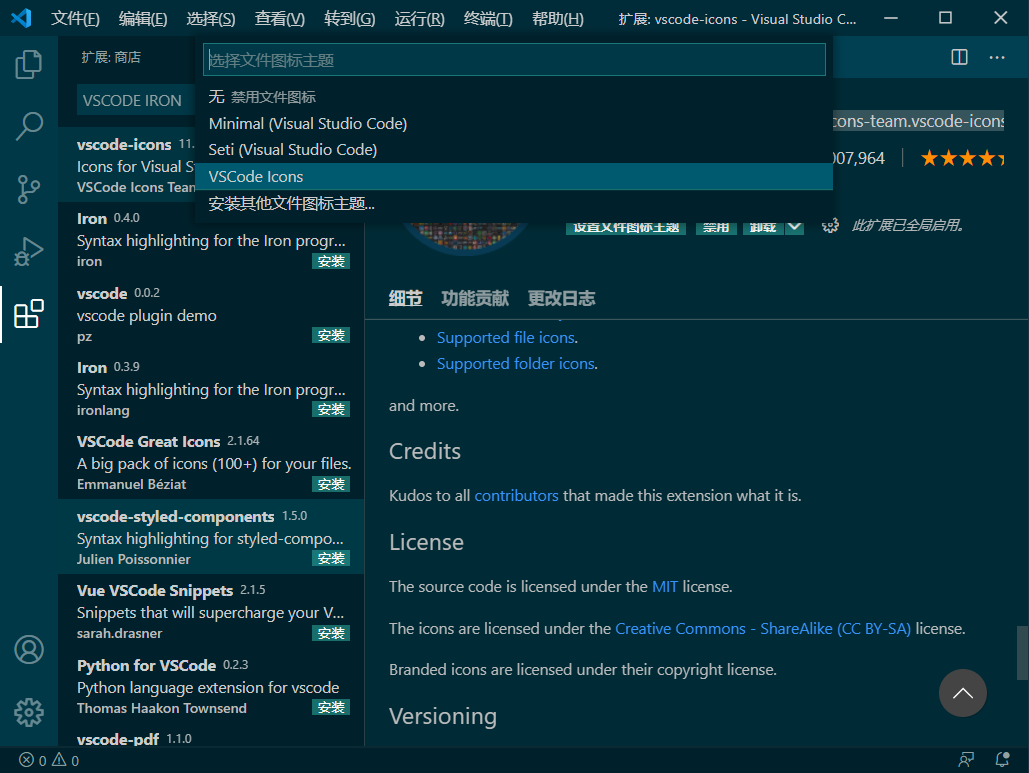
Task: Open the Explorer view in activity bar
Action: pos(28,64)
